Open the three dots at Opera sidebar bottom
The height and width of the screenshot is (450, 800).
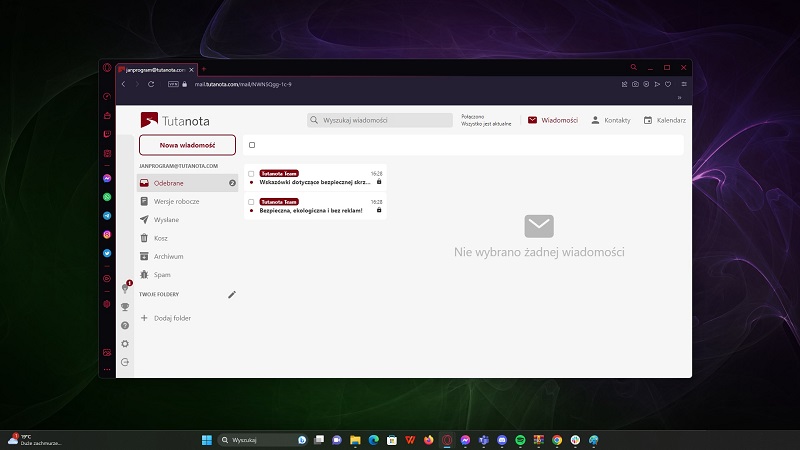pyautogui.click(x=107, y=369)
